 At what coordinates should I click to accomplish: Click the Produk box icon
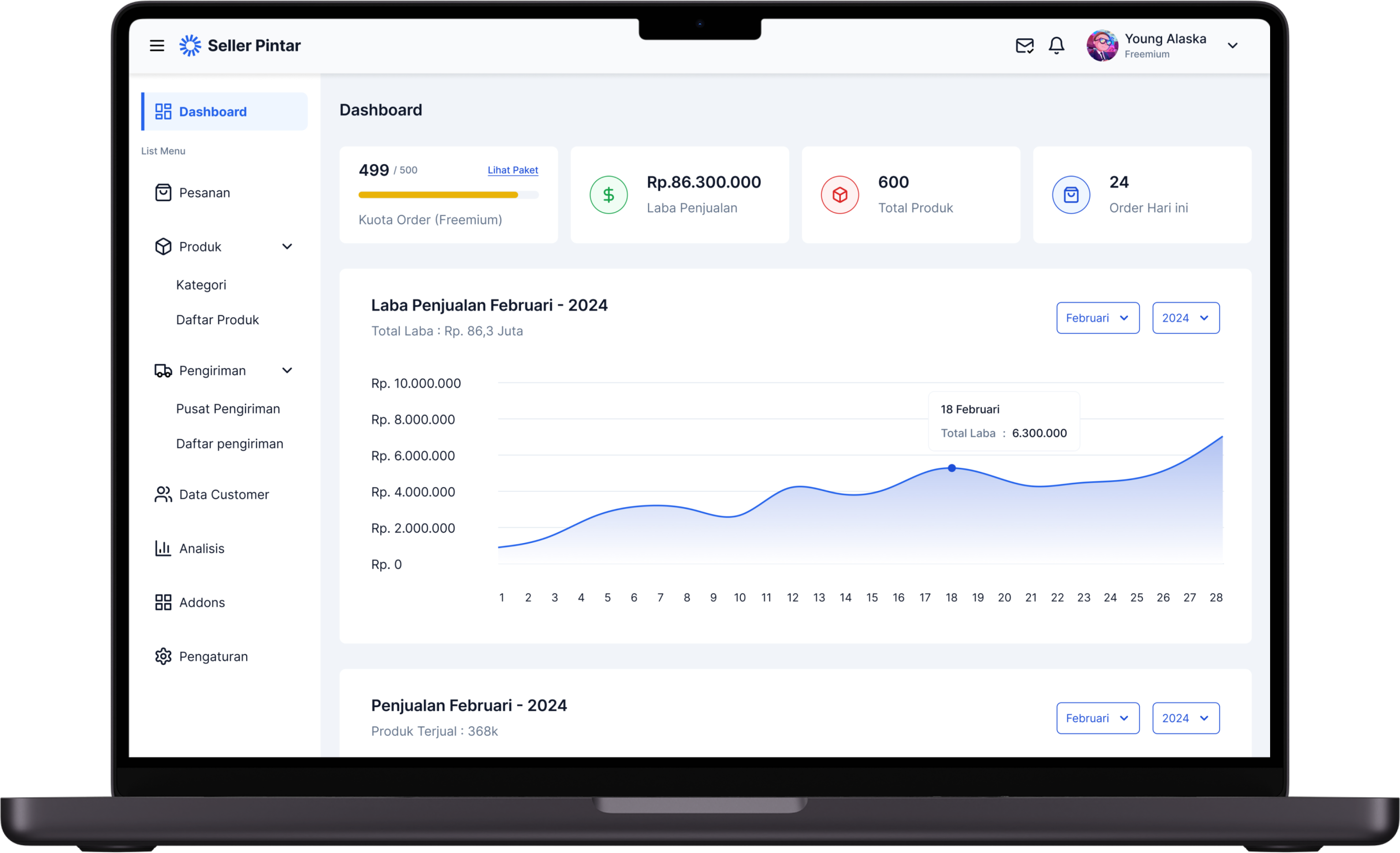pos(163,247)
